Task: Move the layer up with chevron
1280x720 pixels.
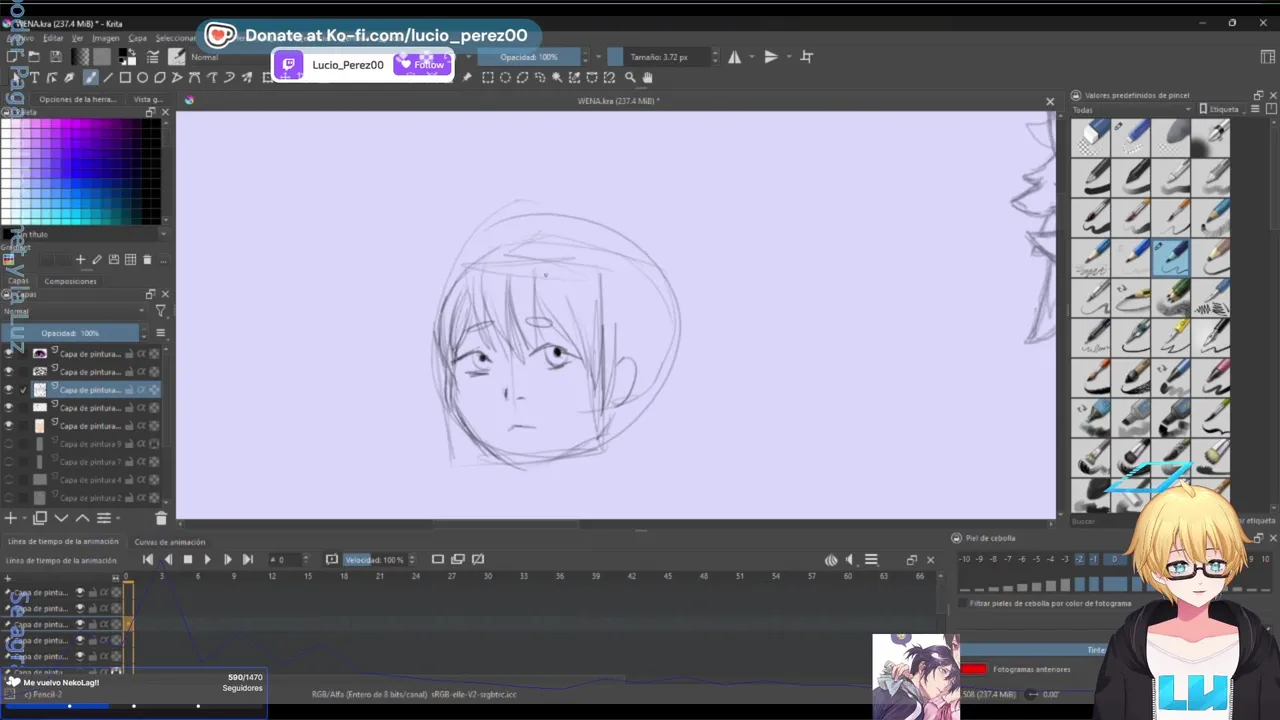Action: [x=82, y=518]
